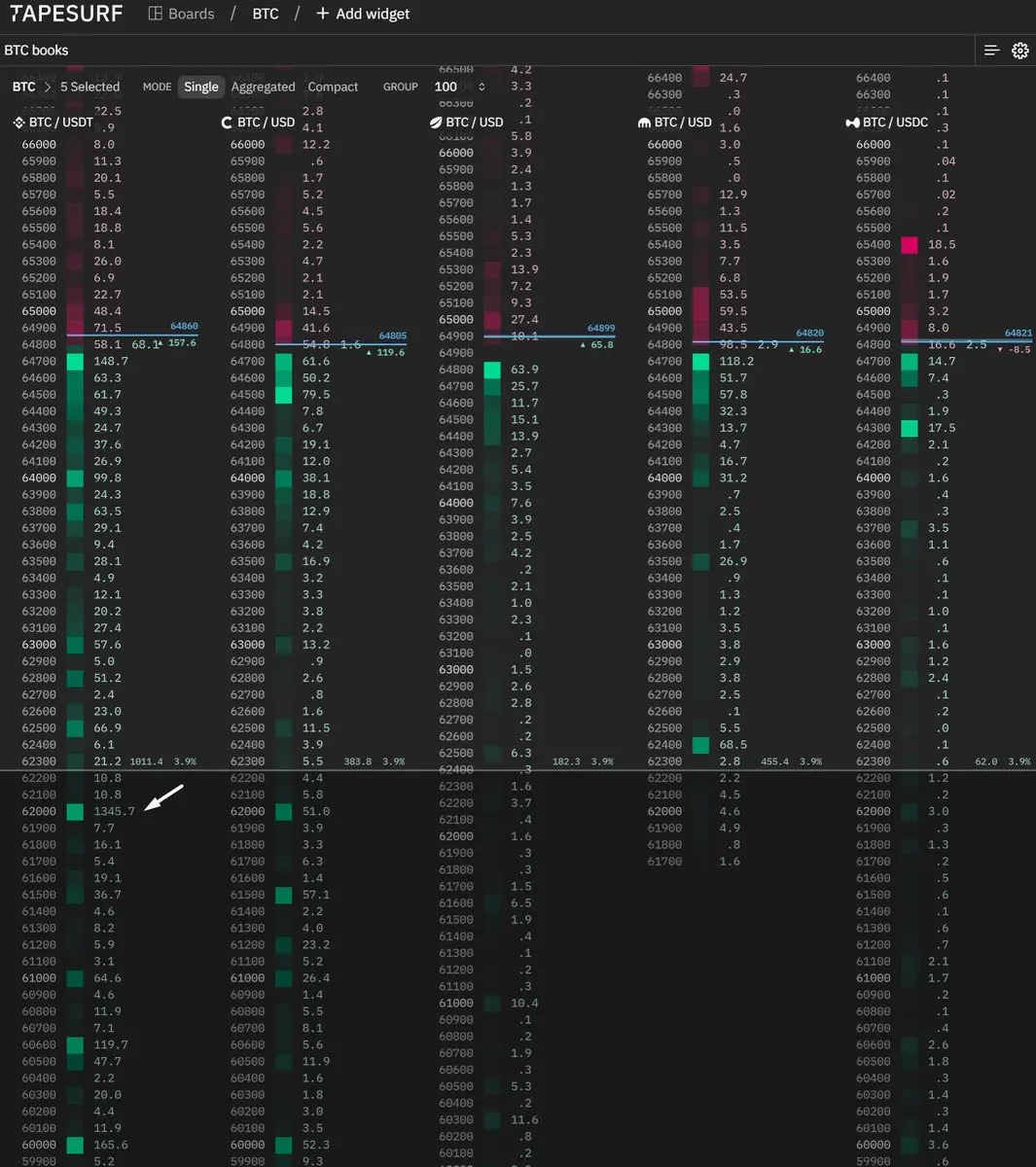Open the BTC breadcrumb item
The width and height of the screenshot is (1036, 1167).
(265, 14)
